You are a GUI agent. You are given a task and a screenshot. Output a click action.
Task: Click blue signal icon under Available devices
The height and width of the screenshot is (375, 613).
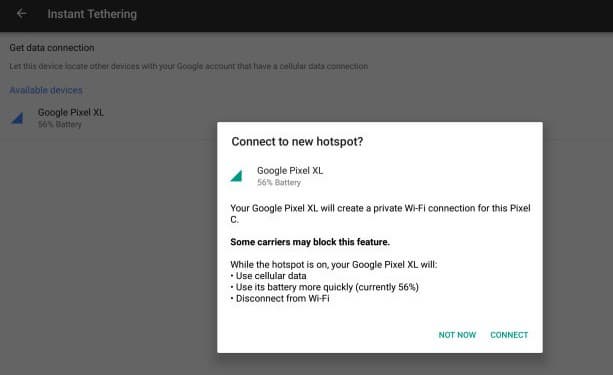tap(17, 118)
